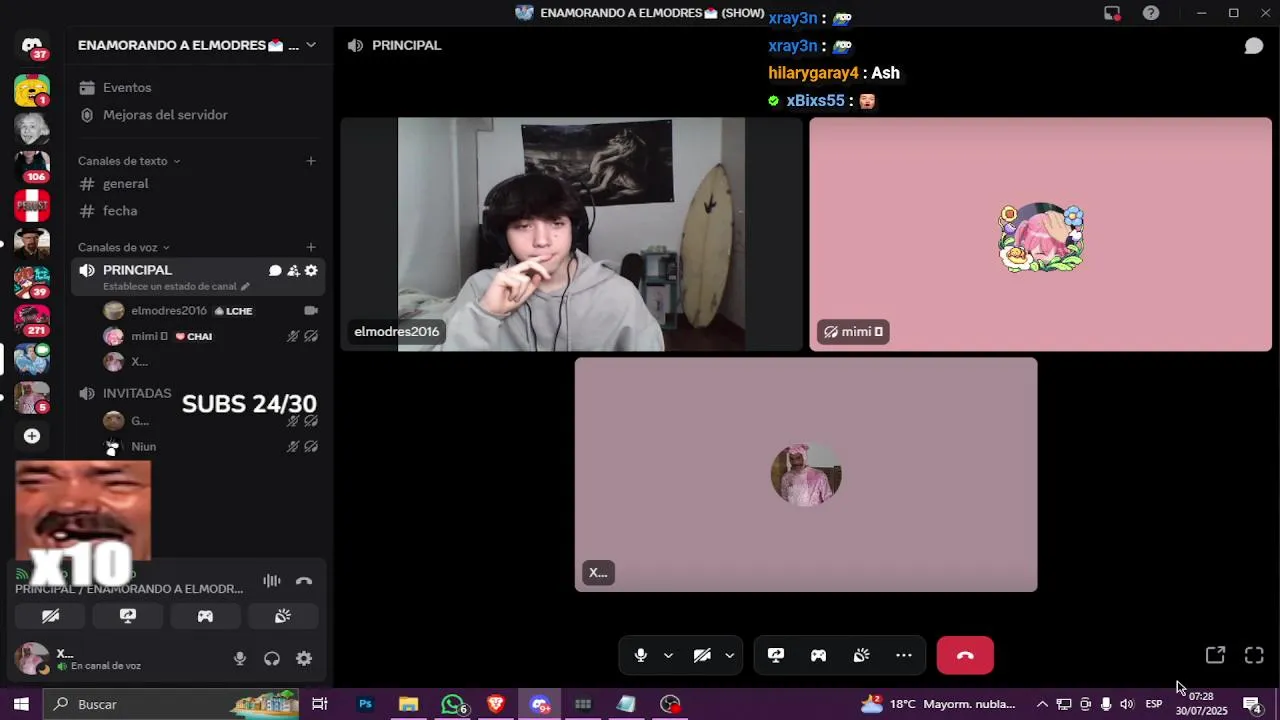Viewport: 1280px width, 720px height.
Task: Open more options ellipsis in the call bar
Action: pyautogui.click(x=904, y=655)
